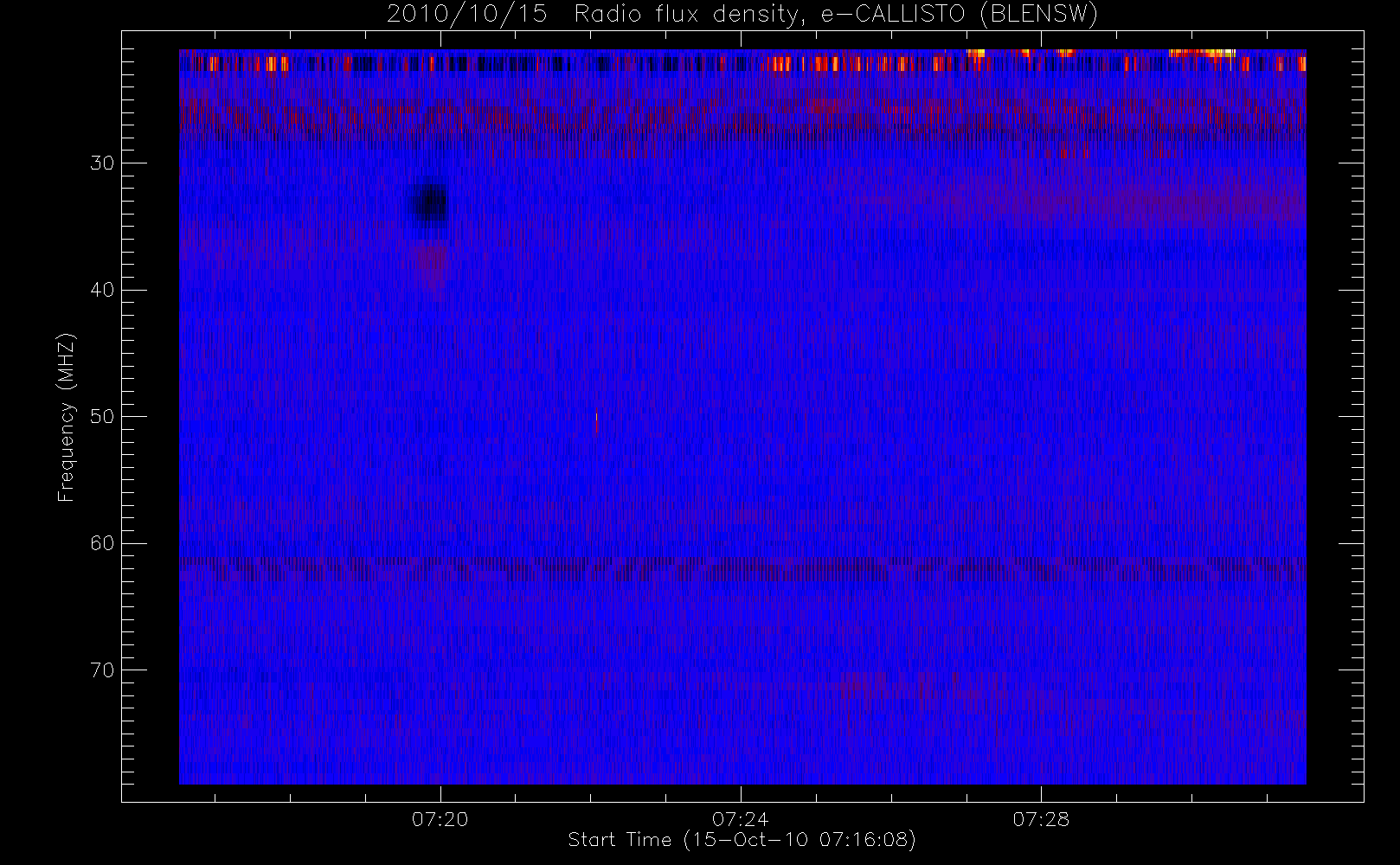The width and height of the screenshot is (1400, 865).
Task: Select the 40 MHz frequency tick label
Action: 102,290
